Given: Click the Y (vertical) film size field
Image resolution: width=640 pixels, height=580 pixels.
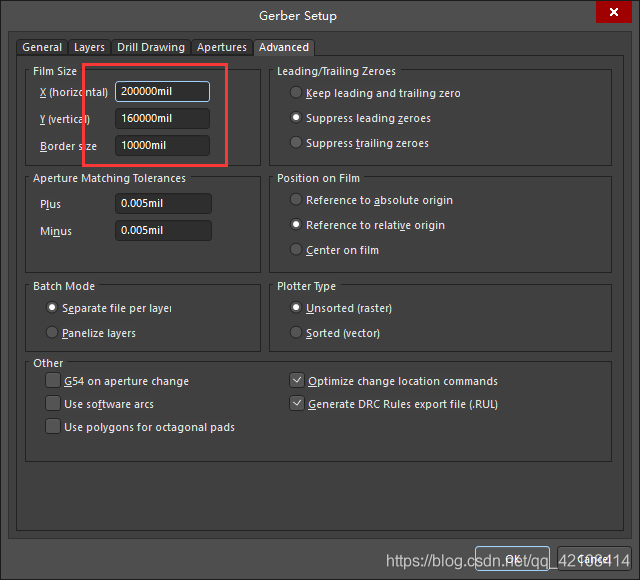Looking at the screenshot, I should click(x=162, y=118).
